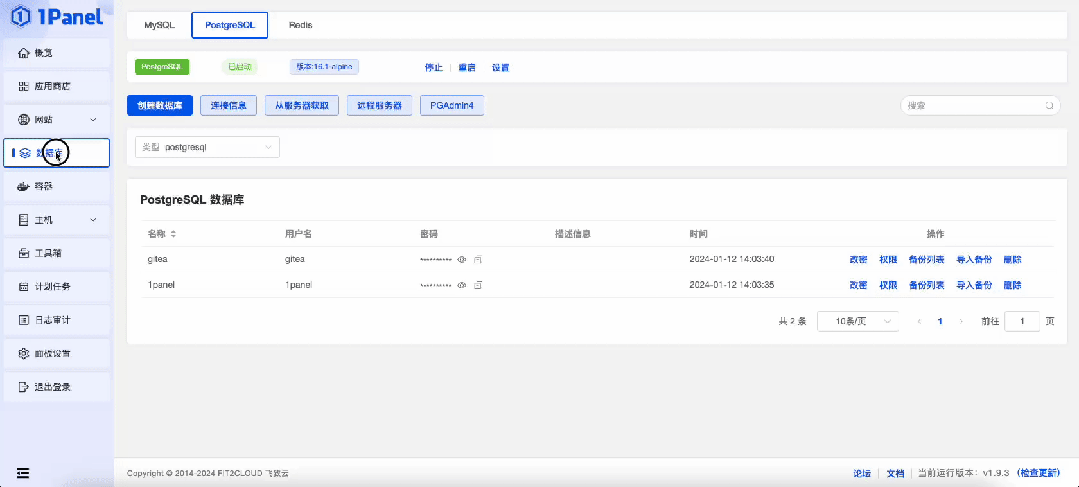Open 备份列表 for the 1panel row
This screenshot has height=487, width=1079.
point(926,285)
